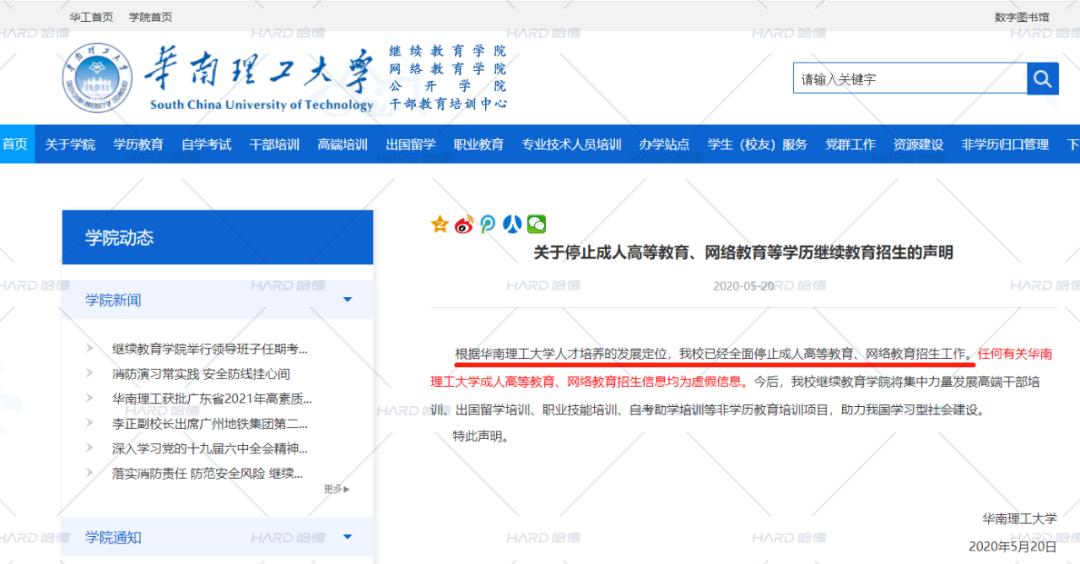Open the 高端培训 menu
Screen dimensions: 1080x564
pyautogui.click(x=342, y=144)
